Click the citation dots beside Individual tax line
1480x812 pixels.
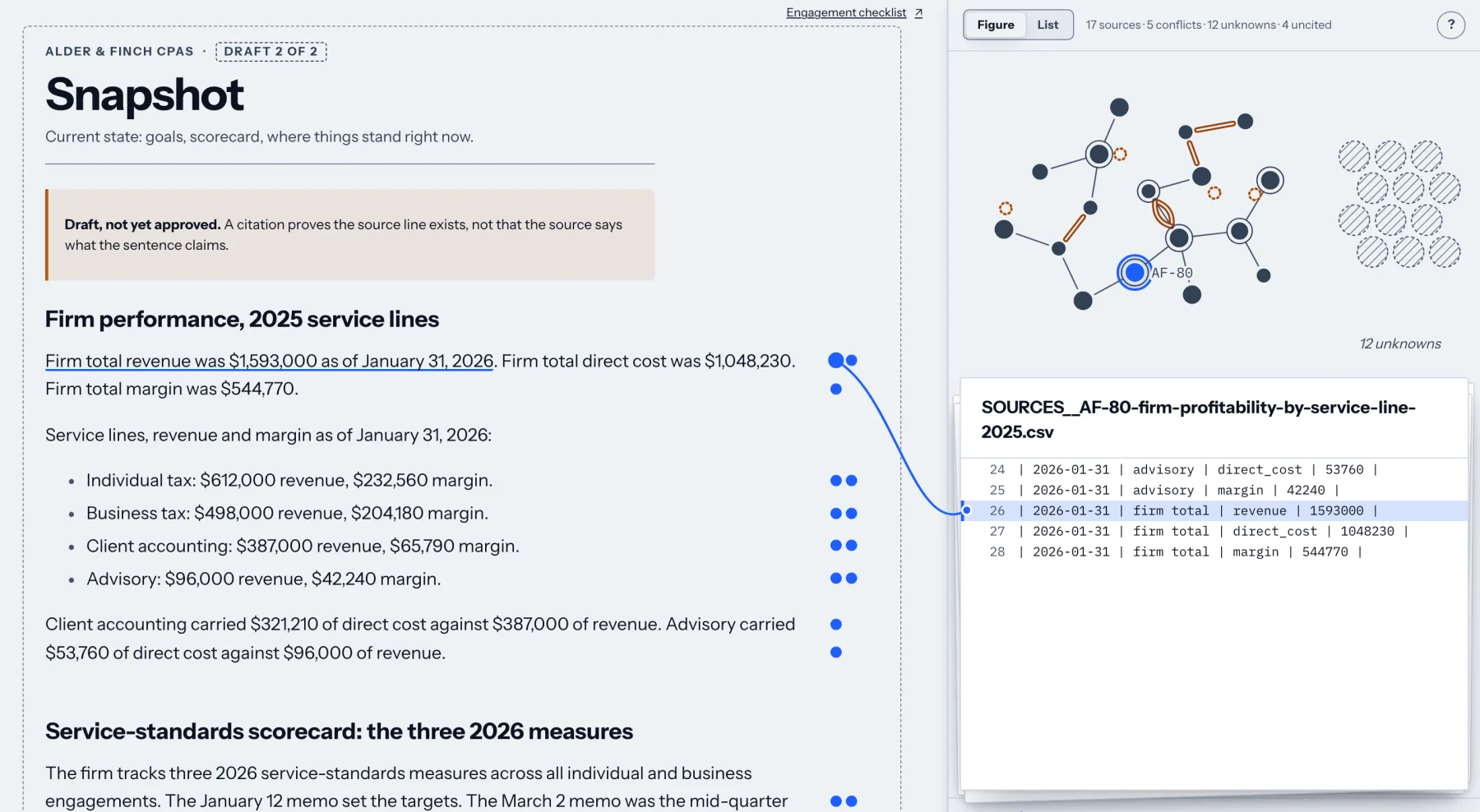[844, 481]
